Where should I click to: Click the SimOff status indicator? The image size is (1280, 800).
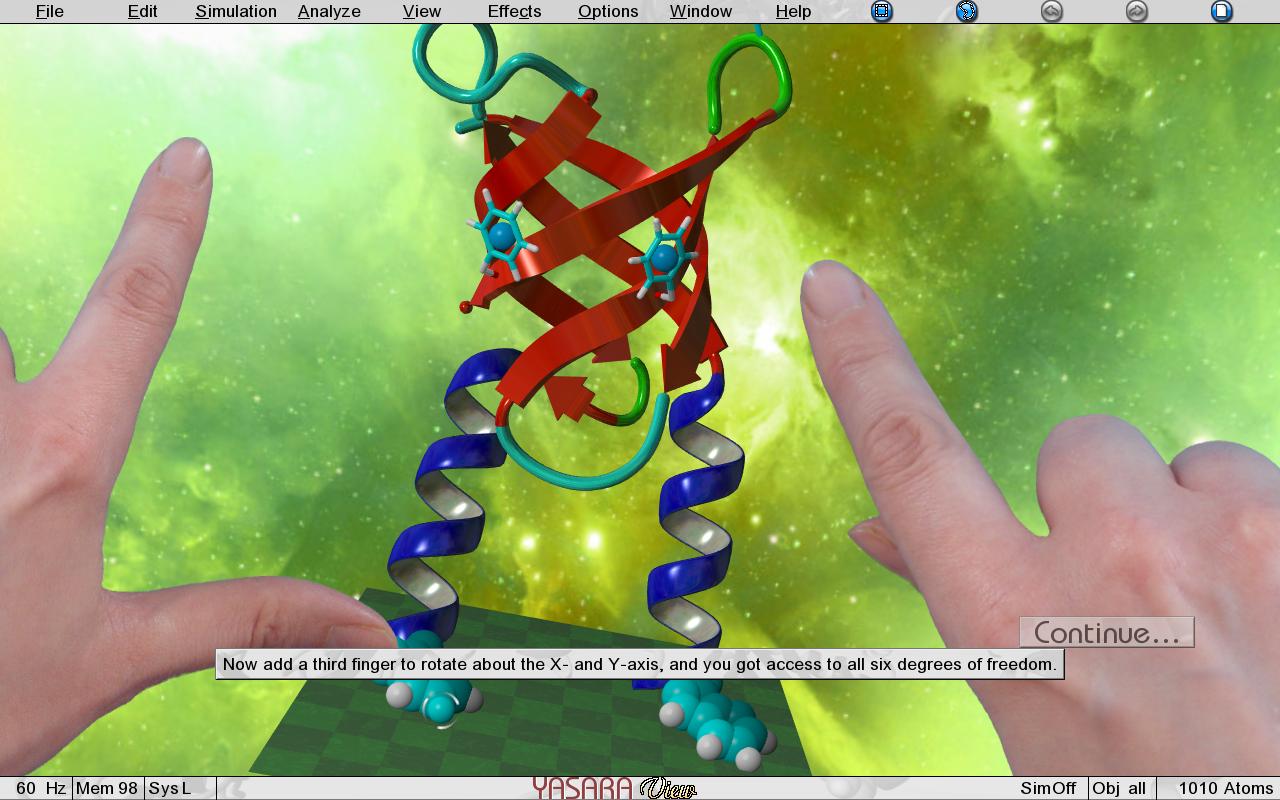tap(1048, 788)
